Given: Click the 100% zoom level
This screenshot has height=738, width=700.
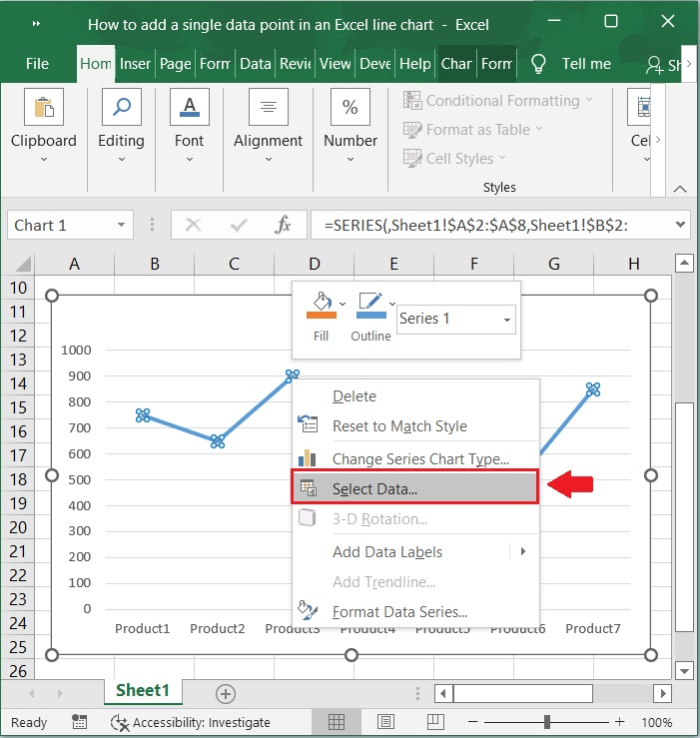Looking at the screenshot, I should [657, 722].
